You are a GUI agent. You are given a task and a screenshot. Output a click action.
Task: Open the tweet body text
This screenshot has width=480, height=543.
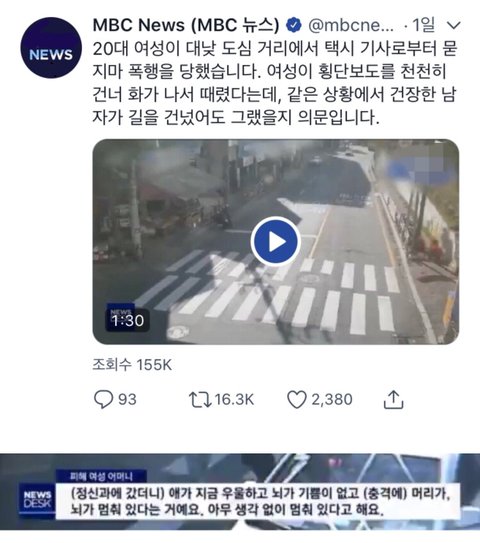pyautogui.click(x=275, y=83)
